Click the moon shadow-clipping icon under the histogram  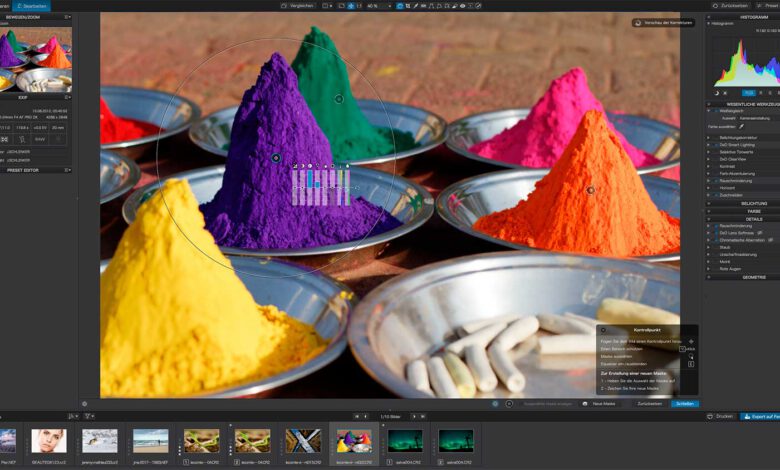(717, 93)
